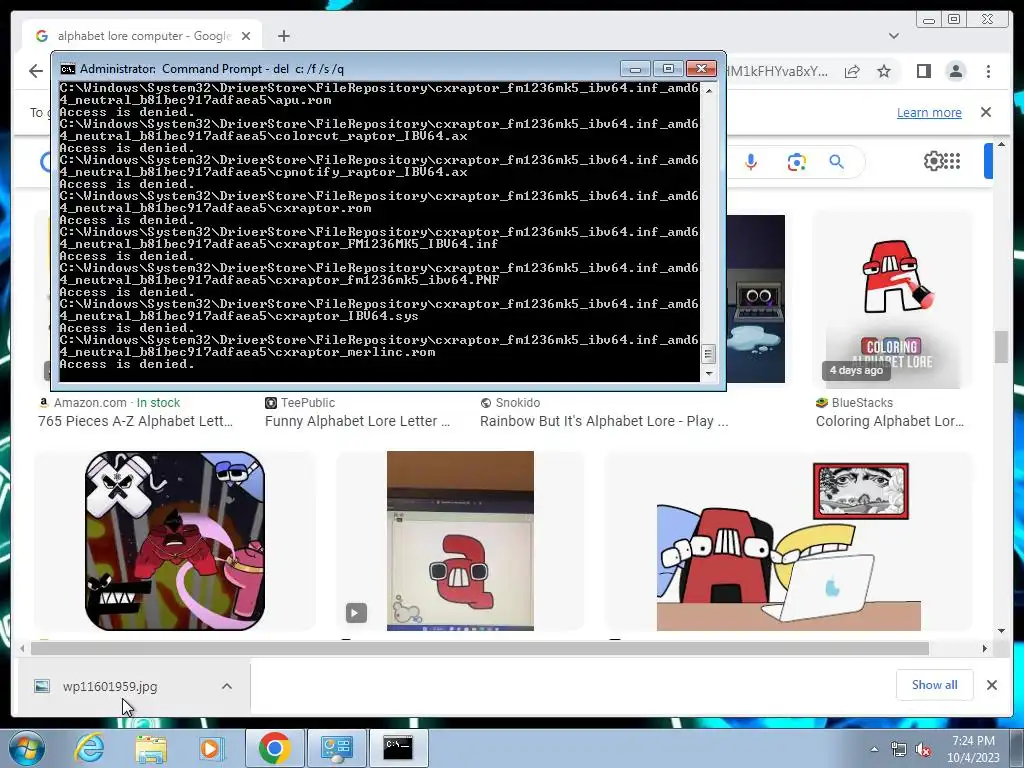The width and height of the screenshot is (1024, 768).
Task: Close the alphabet lore computer tab
Action: (x=246, y=36)
